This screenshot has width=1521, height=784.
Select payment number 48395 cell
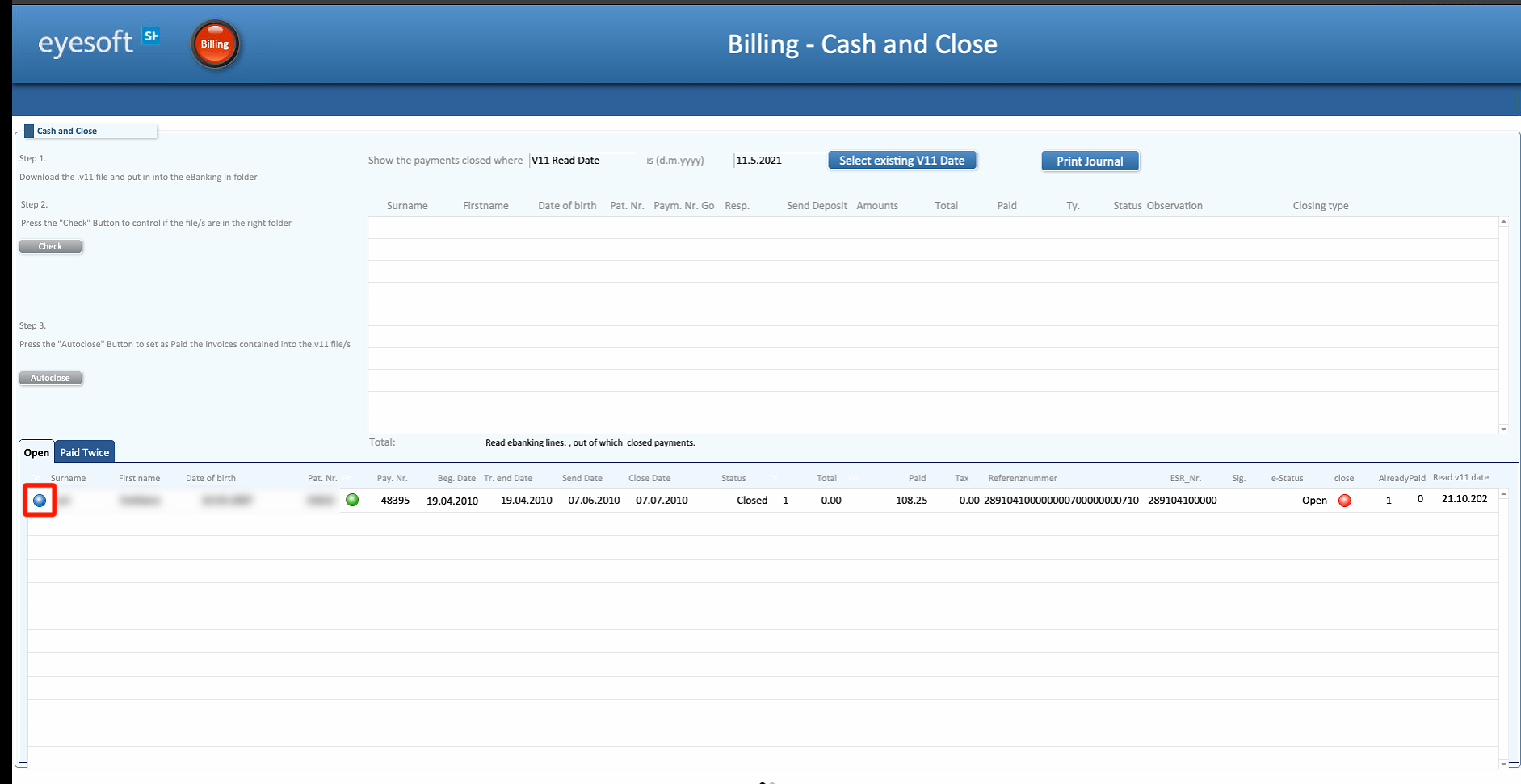pos(395,500)
